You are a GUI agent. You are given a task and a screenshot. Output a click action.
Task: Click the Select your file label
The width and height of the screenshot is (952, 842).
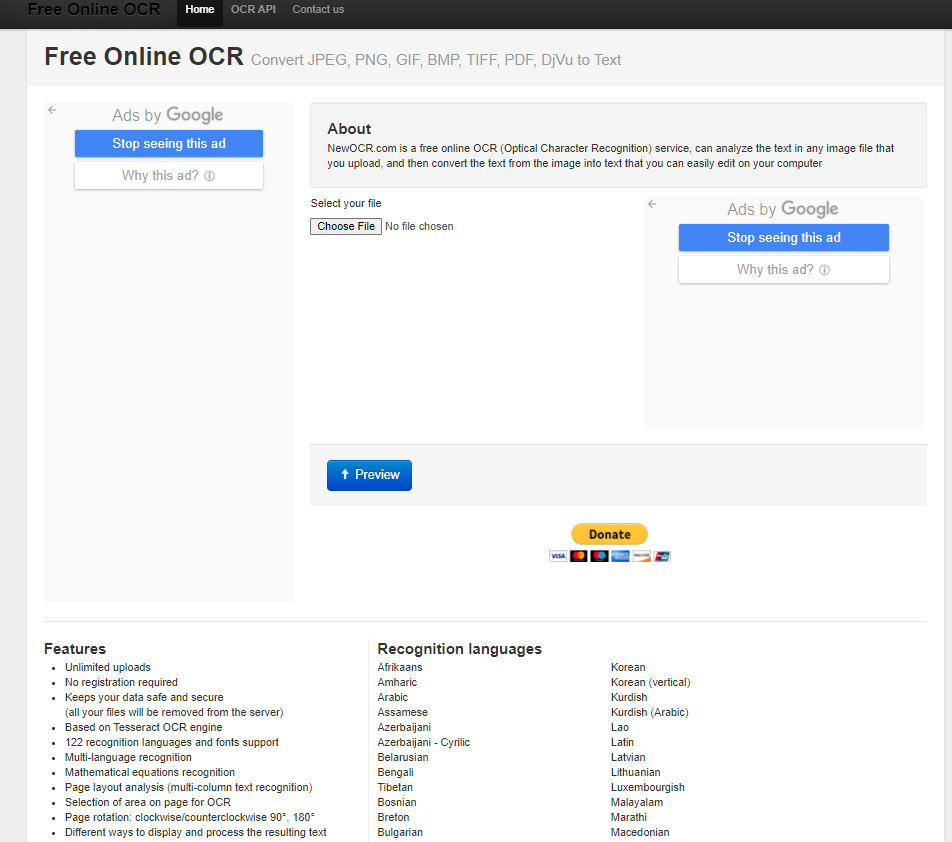pyautogui.click(x=346, y=203)
